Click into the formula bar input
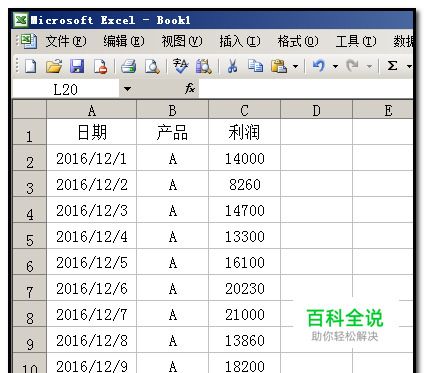The height and width of the screenshot is (373, 424). pyautogui.click(x=306, y=89)
